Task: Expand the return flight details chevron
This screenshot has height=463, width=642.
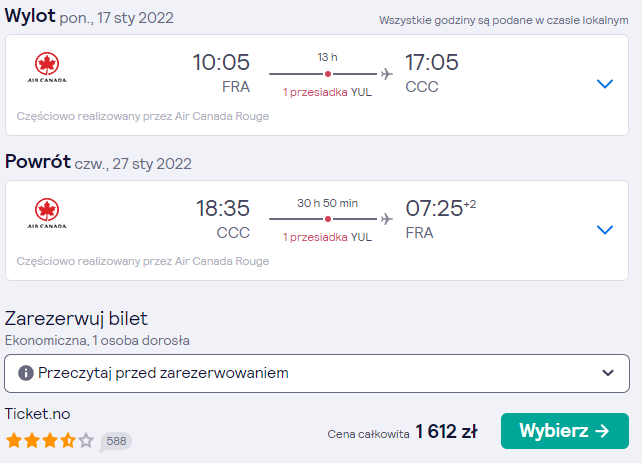Action: [605, 230]
